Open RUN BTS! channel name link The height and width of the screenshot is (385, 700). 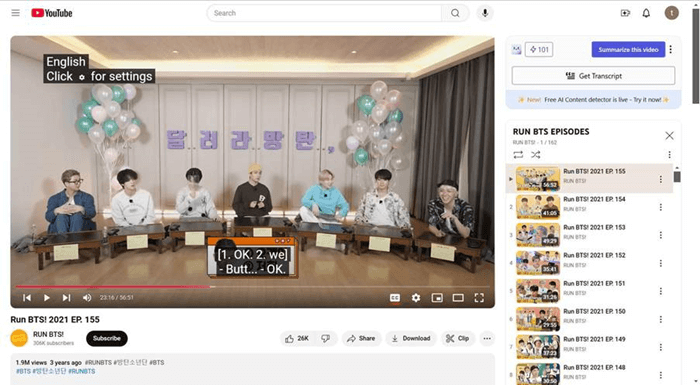click(x=48, y=334)
